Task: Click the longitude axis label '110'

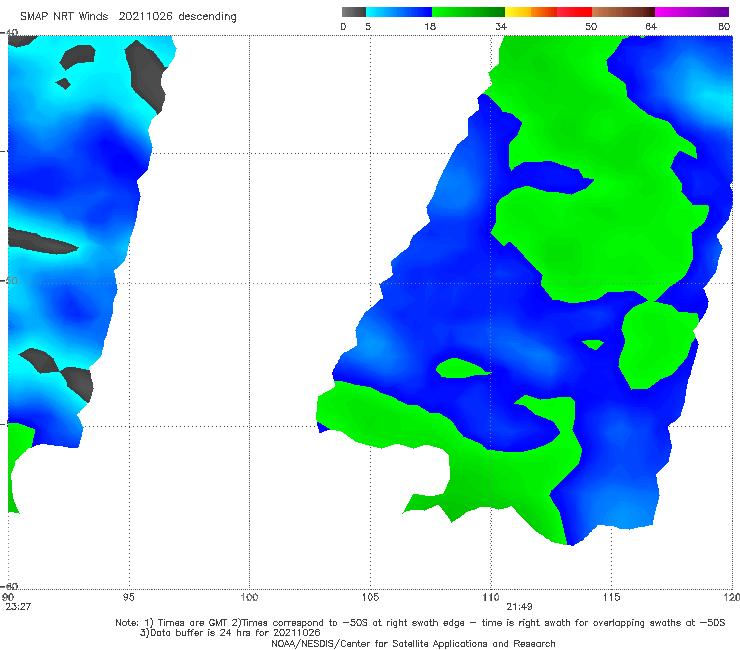Action: pyautogui.click(x=491, y=597)
